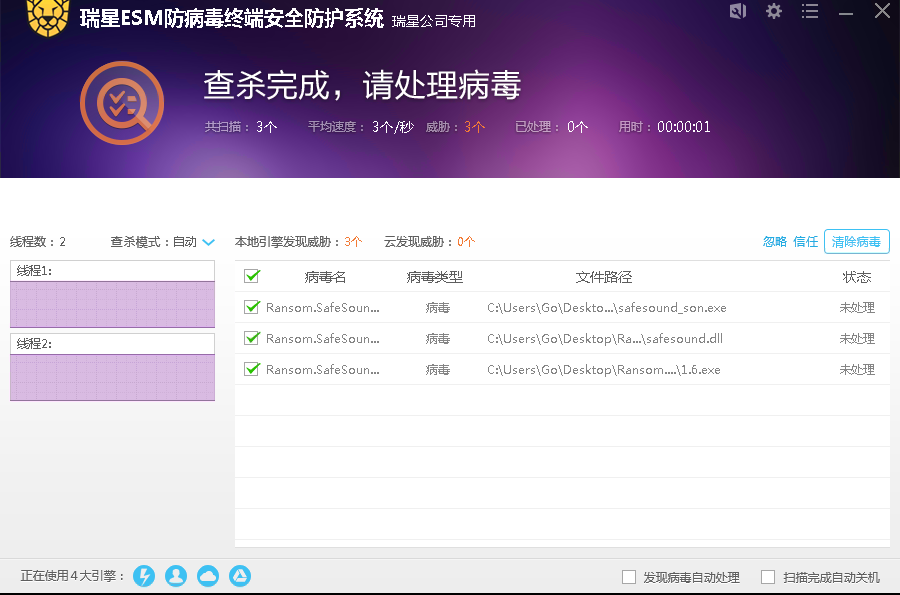The image size is (900, 595).
Task: Select the safesound_son.exe file path
Action: [x=607, y=308]
